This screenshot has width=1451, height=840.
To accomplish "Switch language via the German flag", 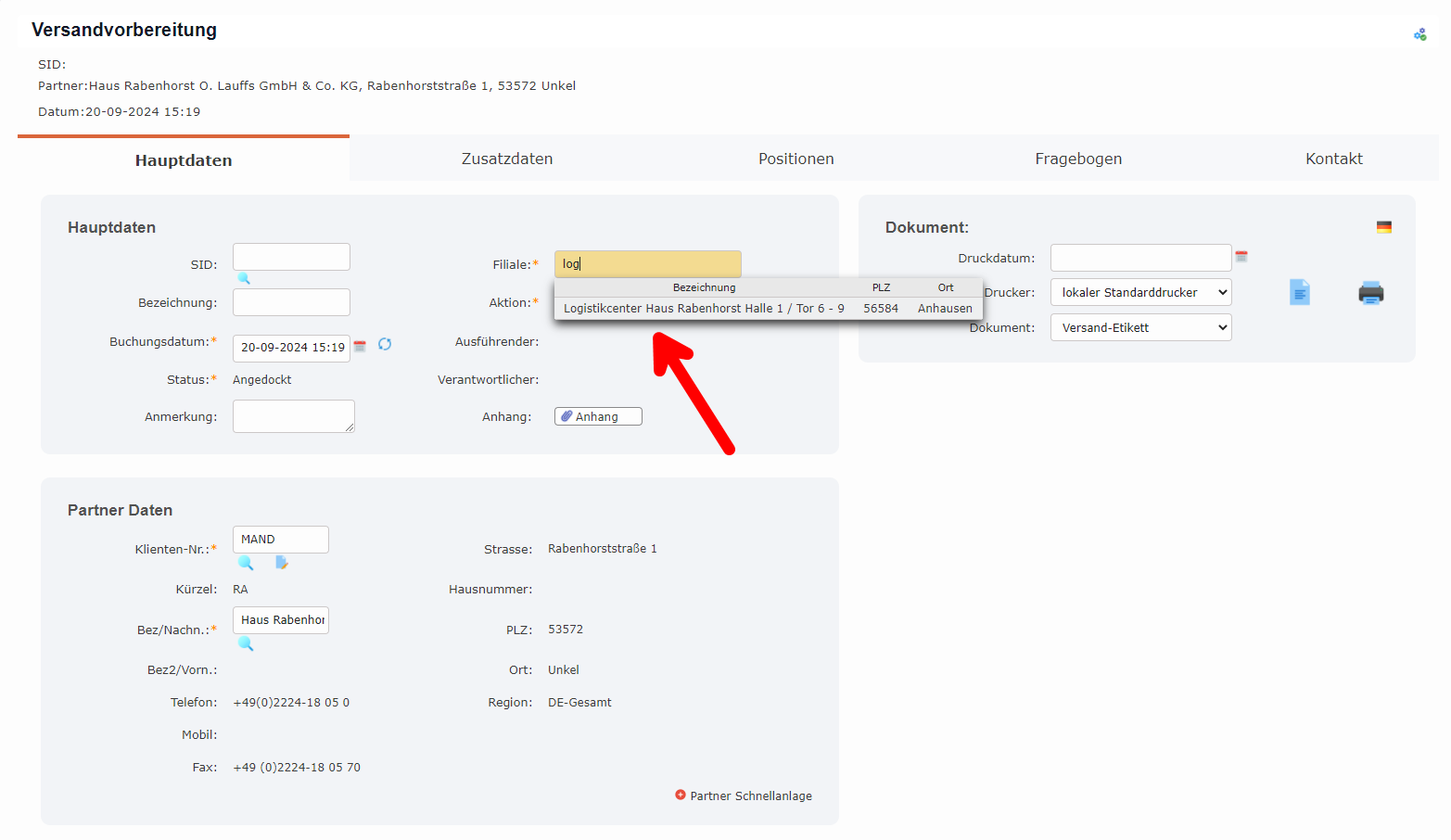I will [1384, 226].
